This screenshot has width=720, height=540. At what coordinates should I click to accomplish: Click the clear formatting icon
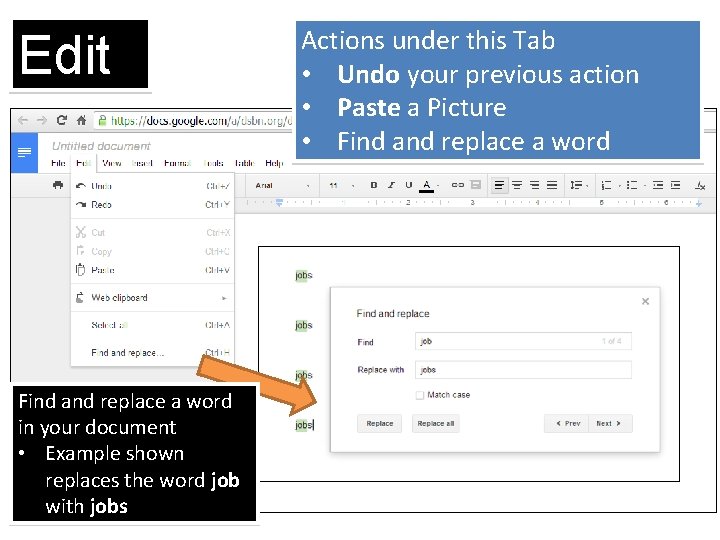700,185
